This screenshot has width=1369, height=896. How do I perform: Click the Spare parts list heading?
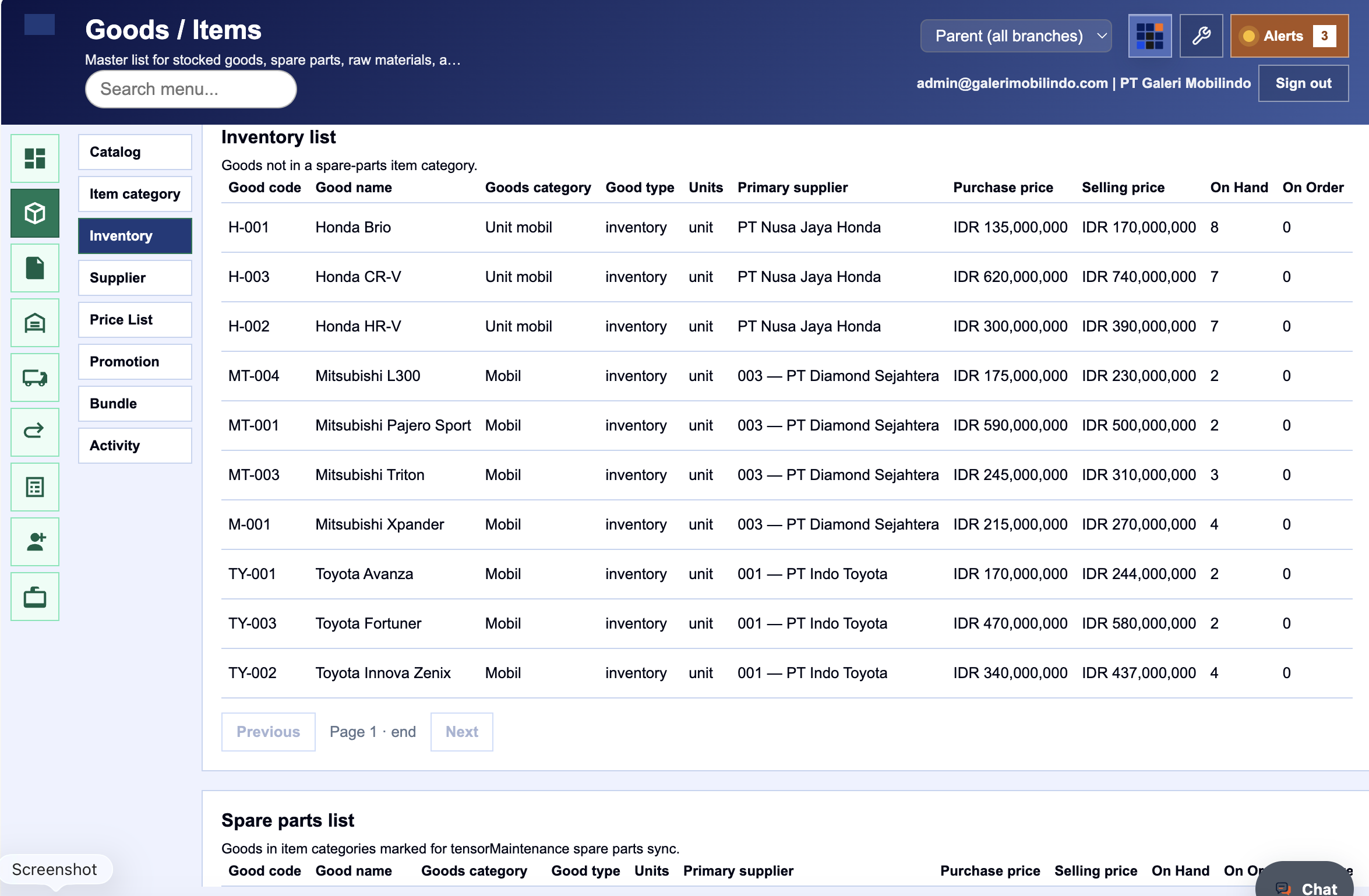click(288, 820)
